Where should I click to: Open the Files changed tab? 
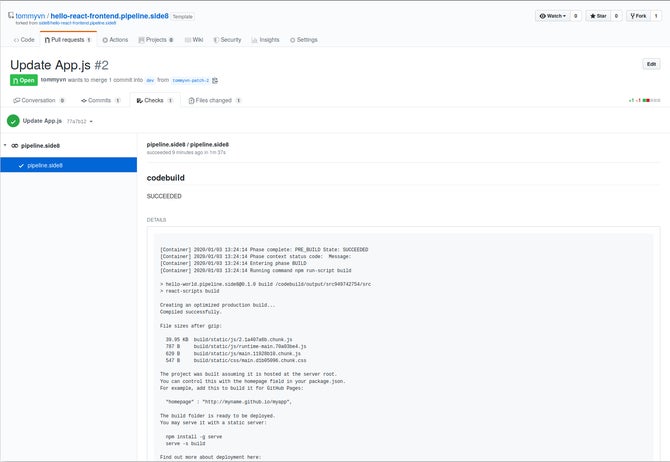215,100
